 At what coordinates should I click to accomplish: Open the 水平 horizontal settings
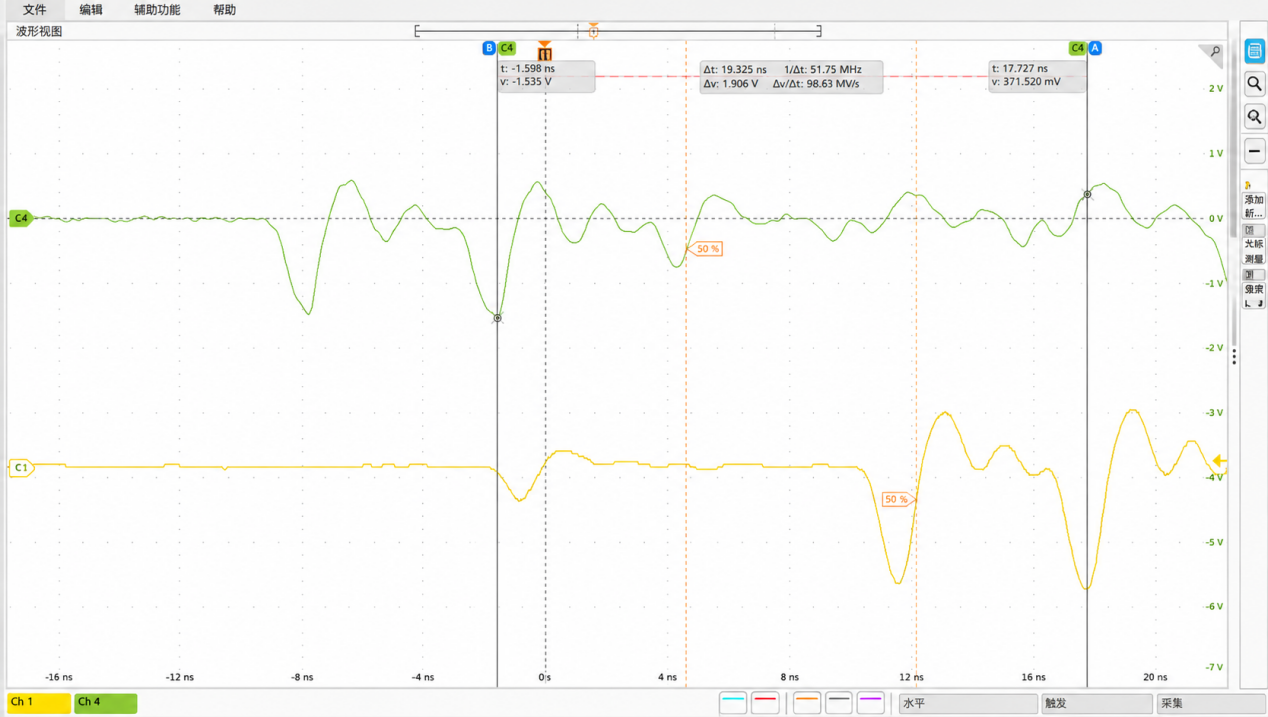coord(968,704)
